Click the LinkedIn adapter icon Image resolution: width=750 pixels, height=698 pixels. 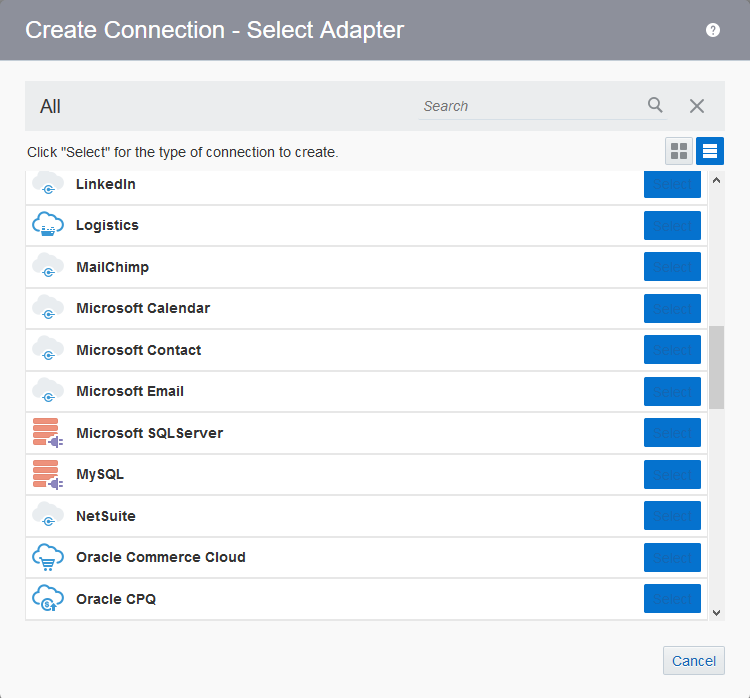point(48,184)
